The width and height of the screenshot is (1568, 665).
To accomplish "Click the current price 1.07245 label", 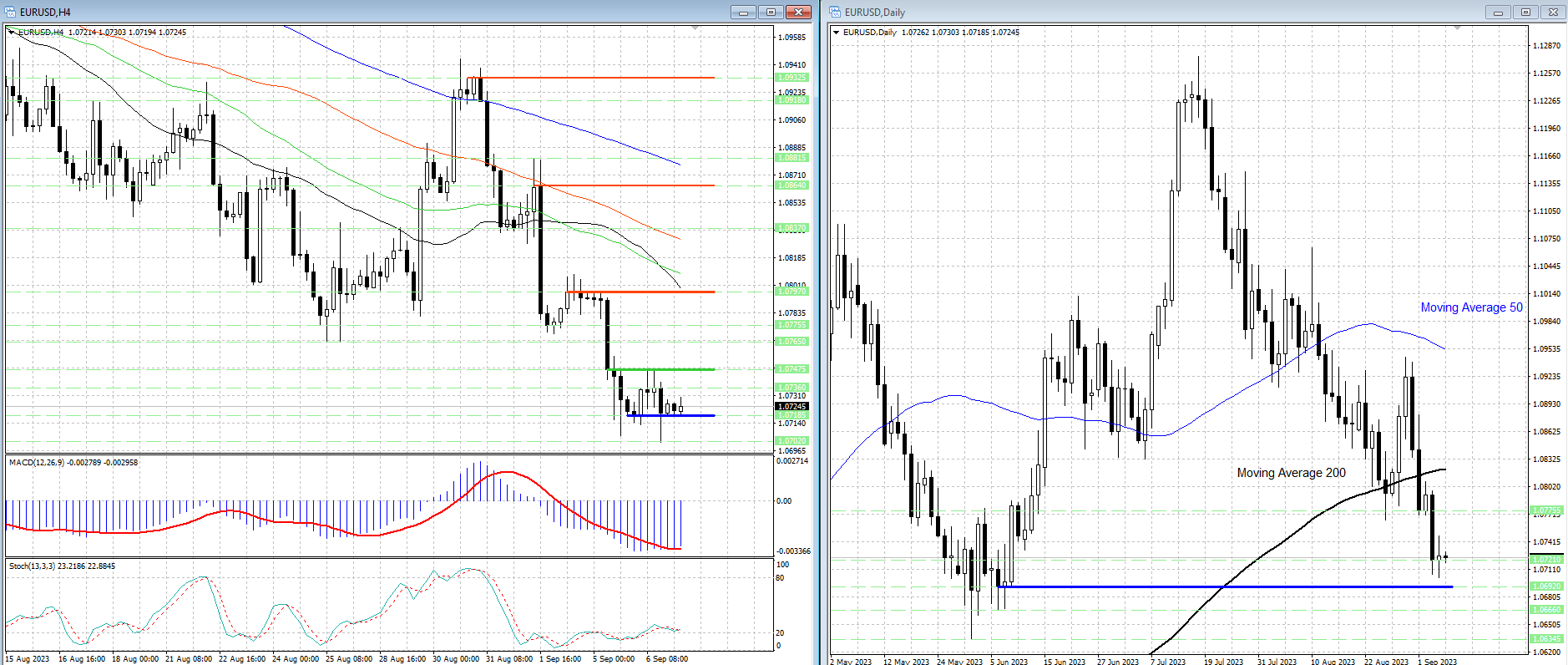I will [x=792, y=406].
